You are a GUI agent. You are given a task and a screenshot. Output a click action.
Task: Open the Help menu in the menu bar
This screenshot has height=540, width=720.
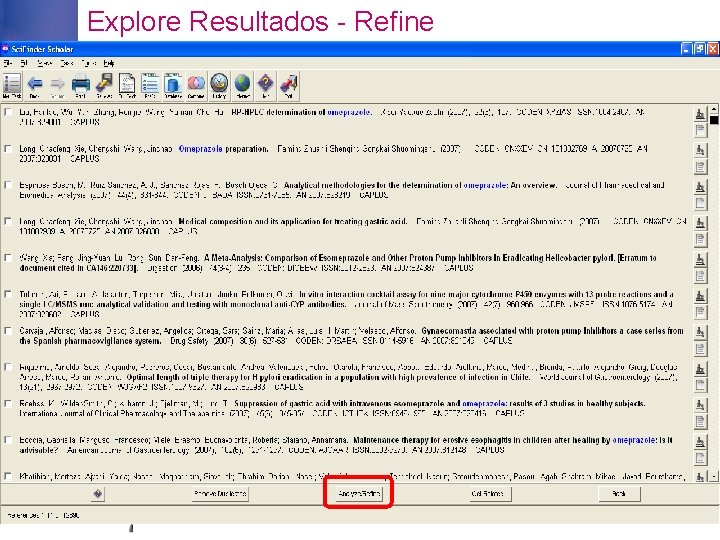[109, 63]
